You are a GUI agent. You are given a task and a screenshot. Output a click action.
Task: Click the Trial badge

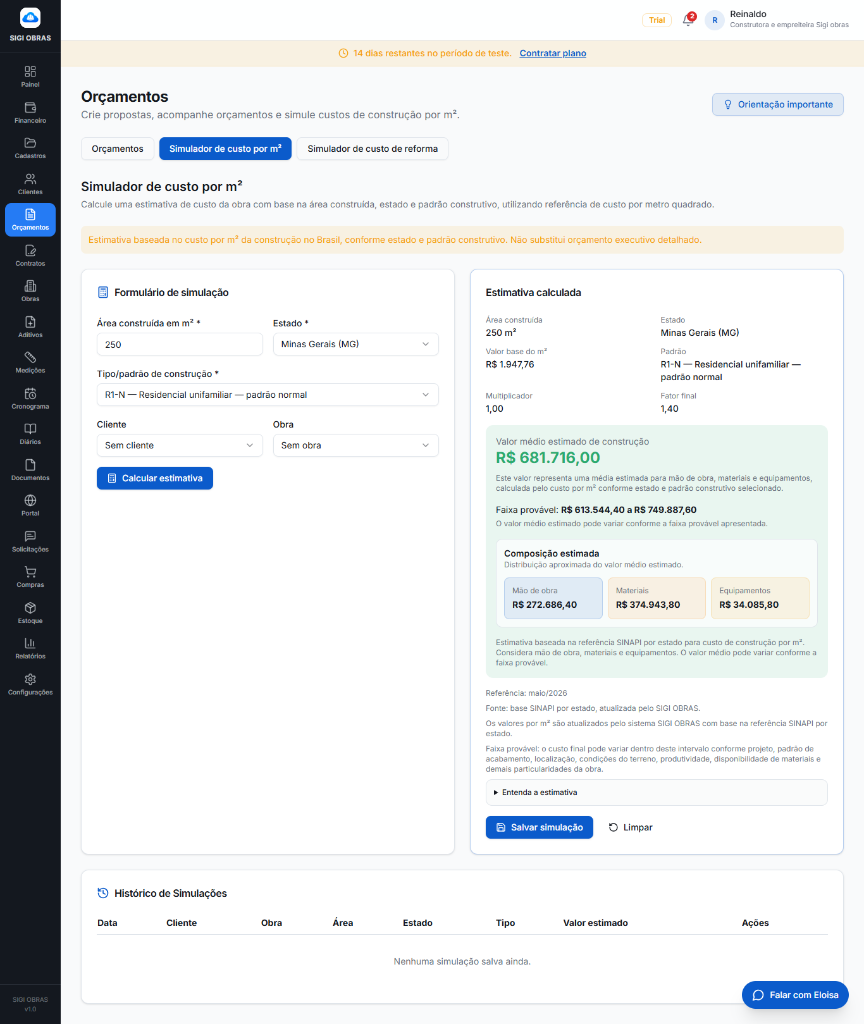(657, 20)
